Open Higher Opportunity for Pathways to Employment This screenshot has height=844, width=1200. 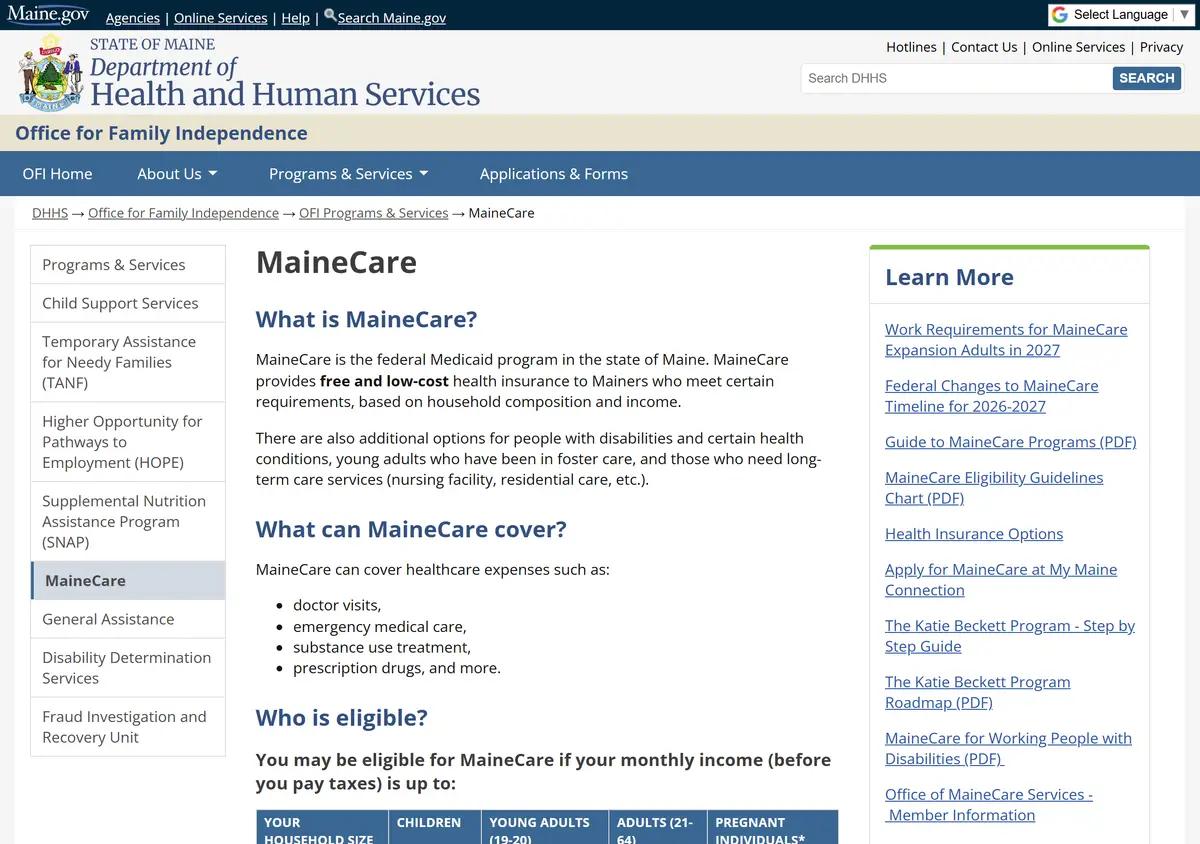coord(128,442)
